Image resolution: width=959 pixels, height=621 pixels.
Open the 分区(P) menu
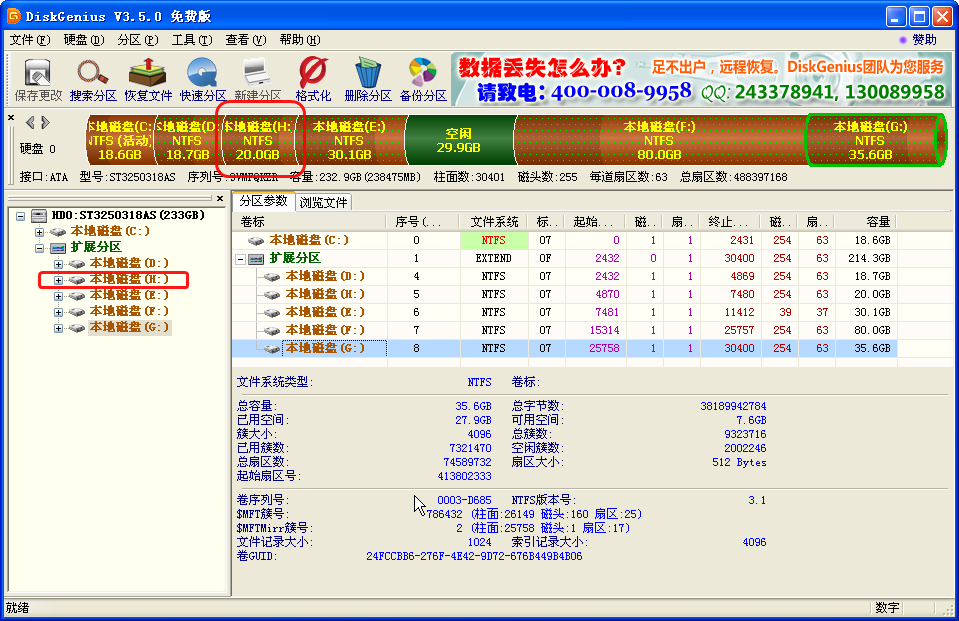point(138,40)
